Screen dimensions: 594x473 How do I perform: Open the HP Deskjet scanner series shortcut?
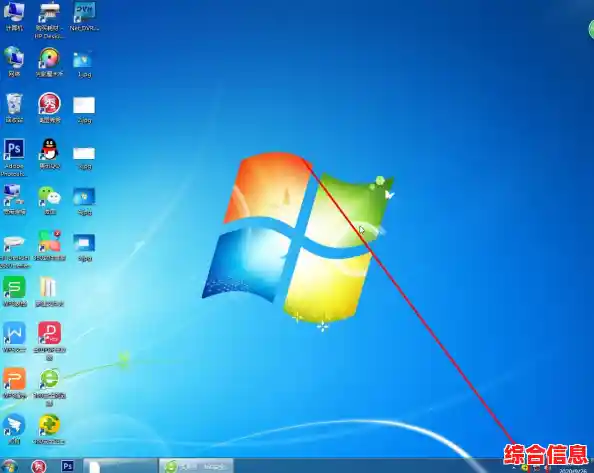tap(14, 251)
